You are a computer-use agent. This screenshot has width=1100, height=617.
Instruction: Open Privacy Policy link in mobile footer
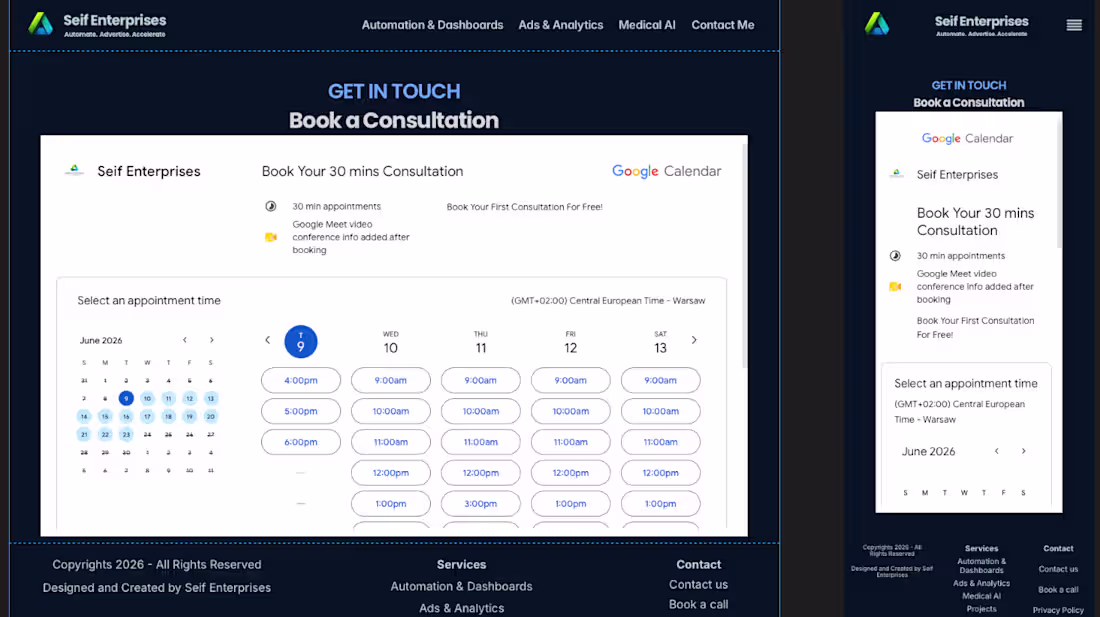tap(1058, 610)
